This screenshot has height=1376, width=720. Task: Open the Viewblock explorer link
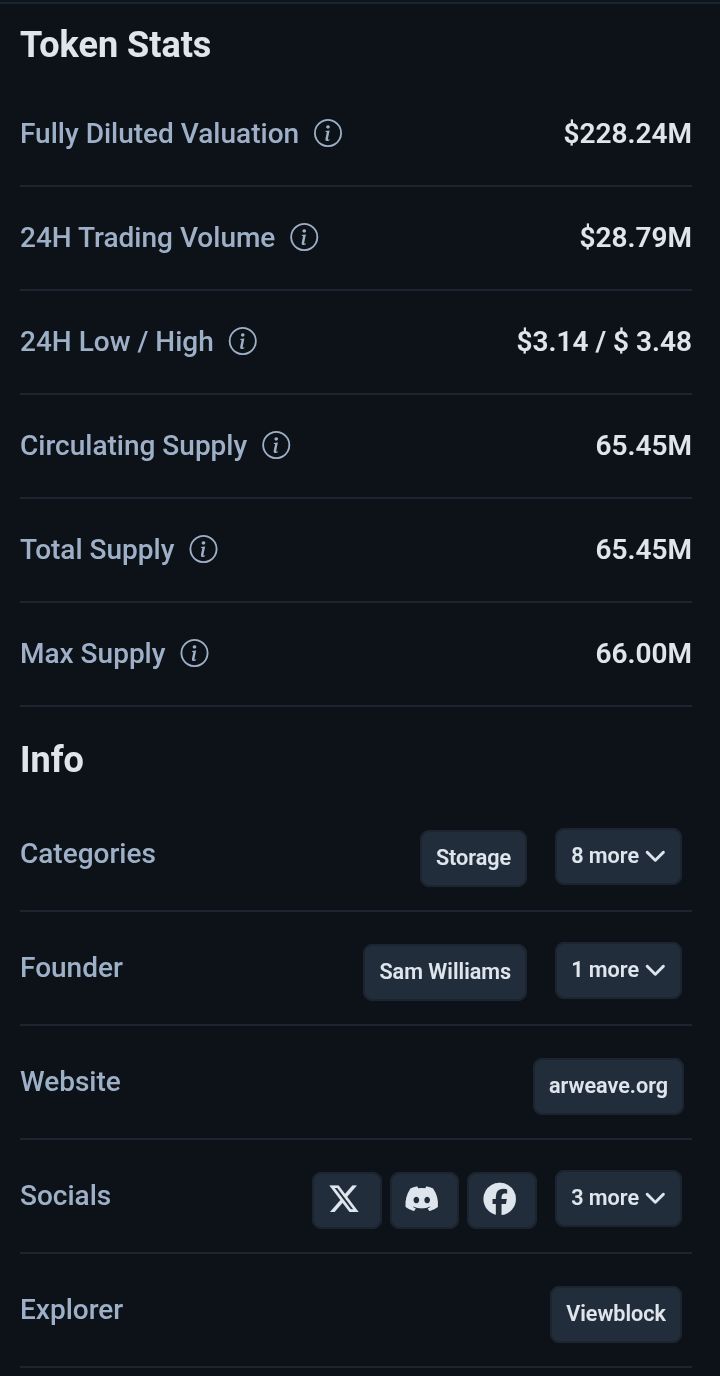click(x=616, y=1313)
